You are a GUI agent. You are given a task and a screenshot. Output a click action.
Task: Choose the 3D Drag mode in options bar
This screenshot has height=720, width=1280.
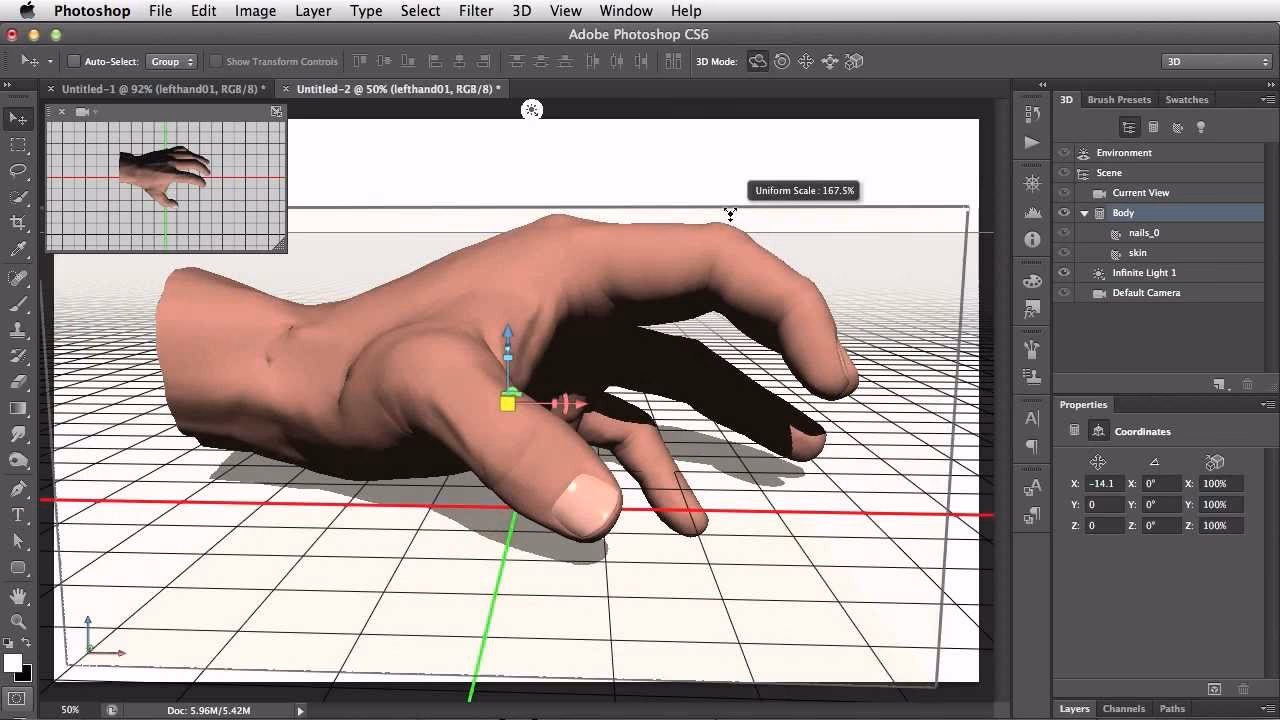805,61
